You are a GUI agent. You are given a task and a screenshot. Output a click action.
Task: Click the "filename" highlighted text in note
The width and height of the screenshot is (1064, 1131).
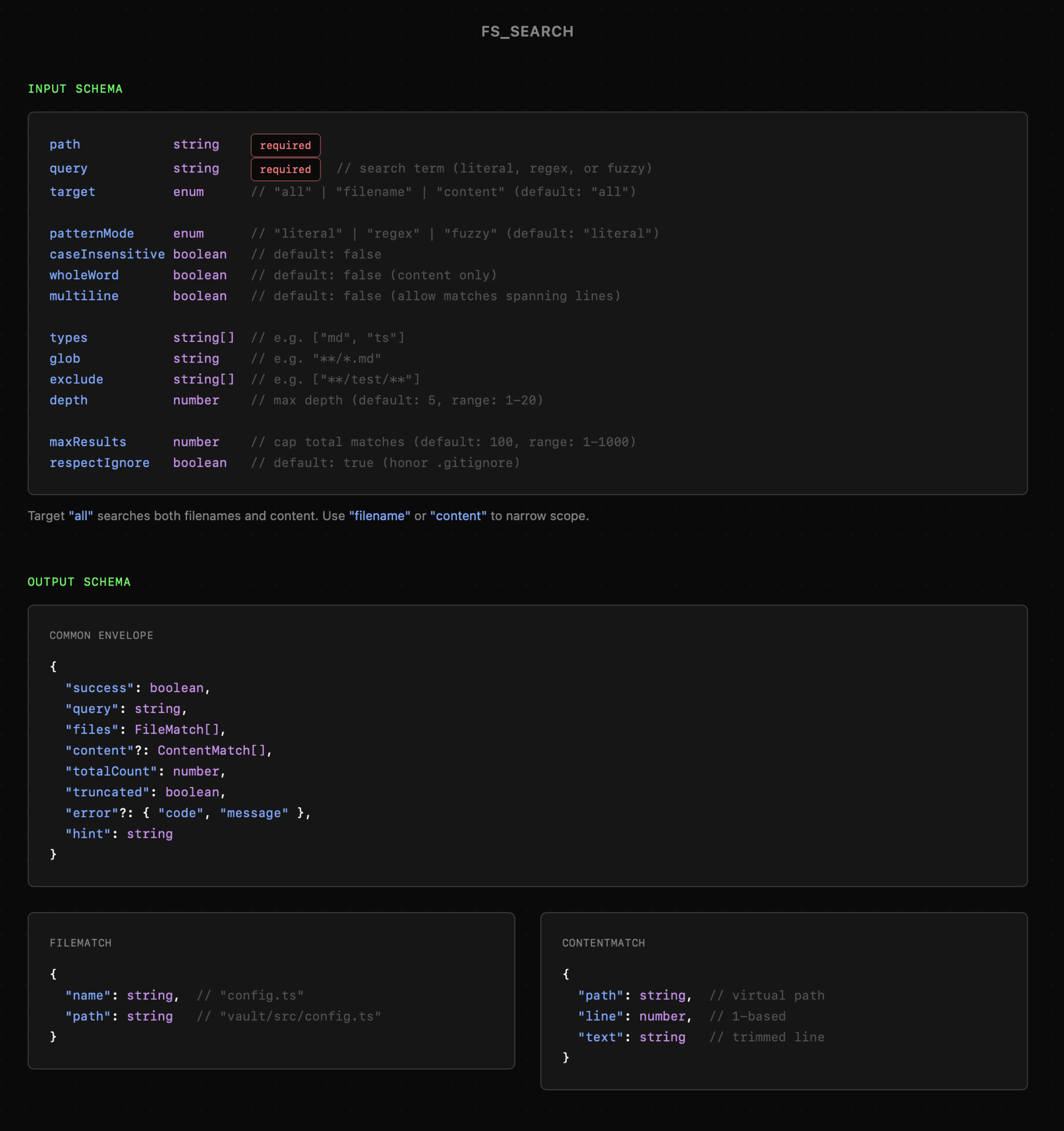point(380,516)
